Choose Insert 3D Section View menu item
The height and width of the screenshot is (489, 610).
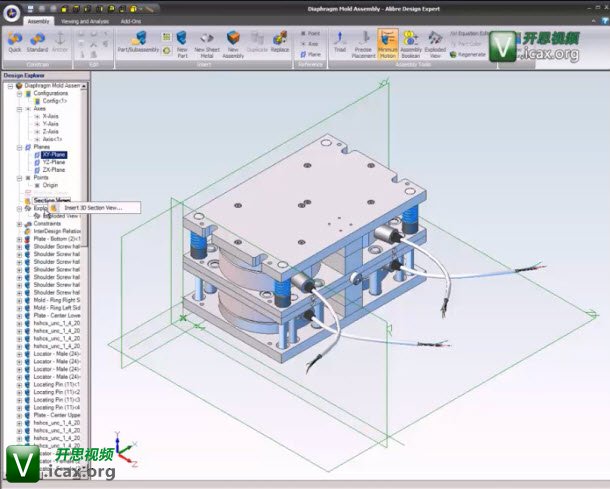pyautogui.click(x=92, y=208)
